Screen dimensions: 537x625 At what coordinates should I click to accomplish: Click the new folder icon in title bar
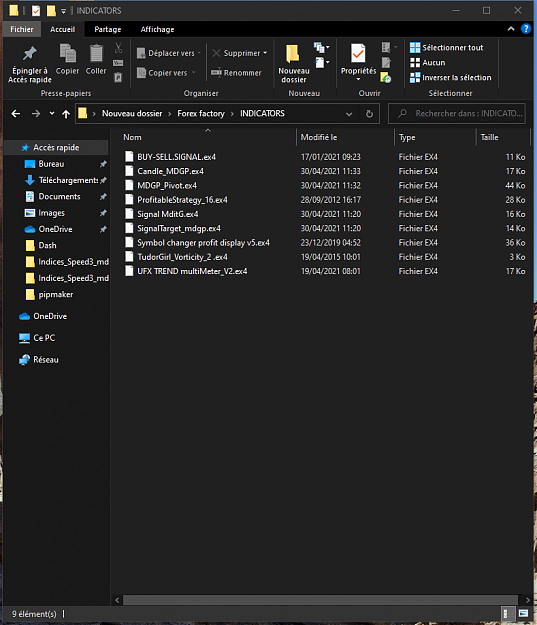pyautogui.click(x=51, y=10)
